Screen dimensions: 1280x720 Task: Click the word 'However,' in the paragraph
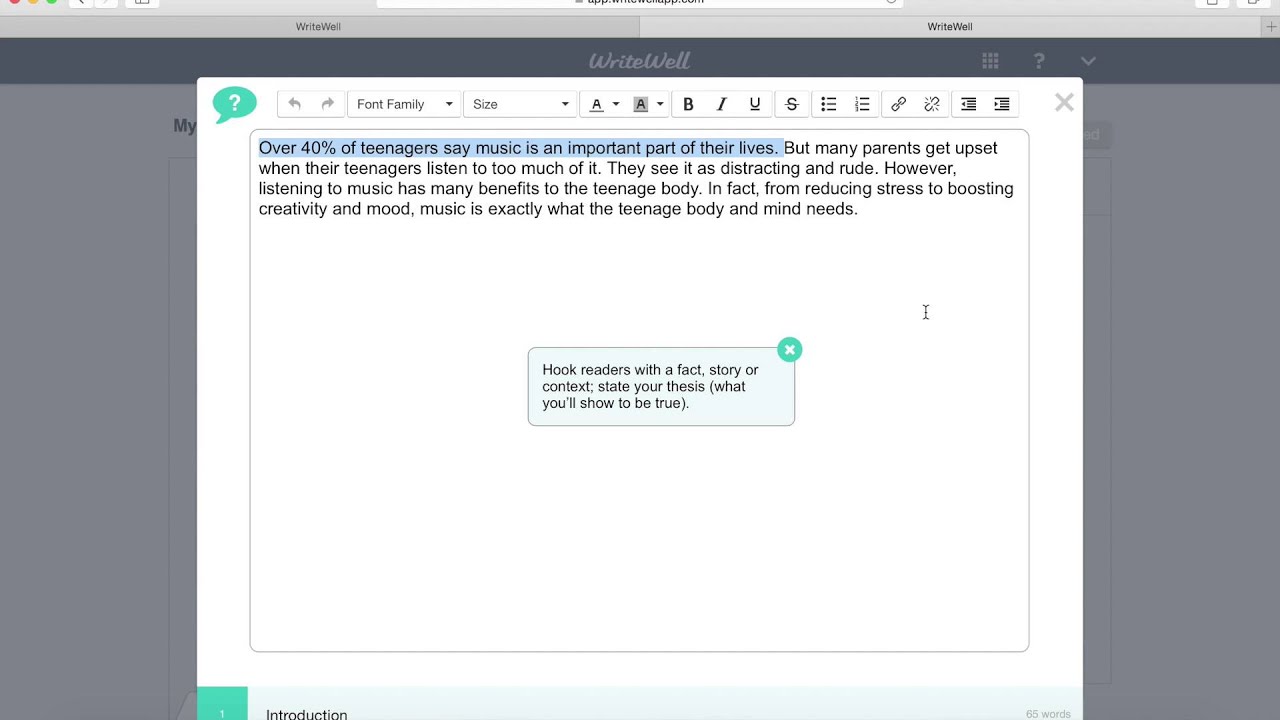(920, 168)
